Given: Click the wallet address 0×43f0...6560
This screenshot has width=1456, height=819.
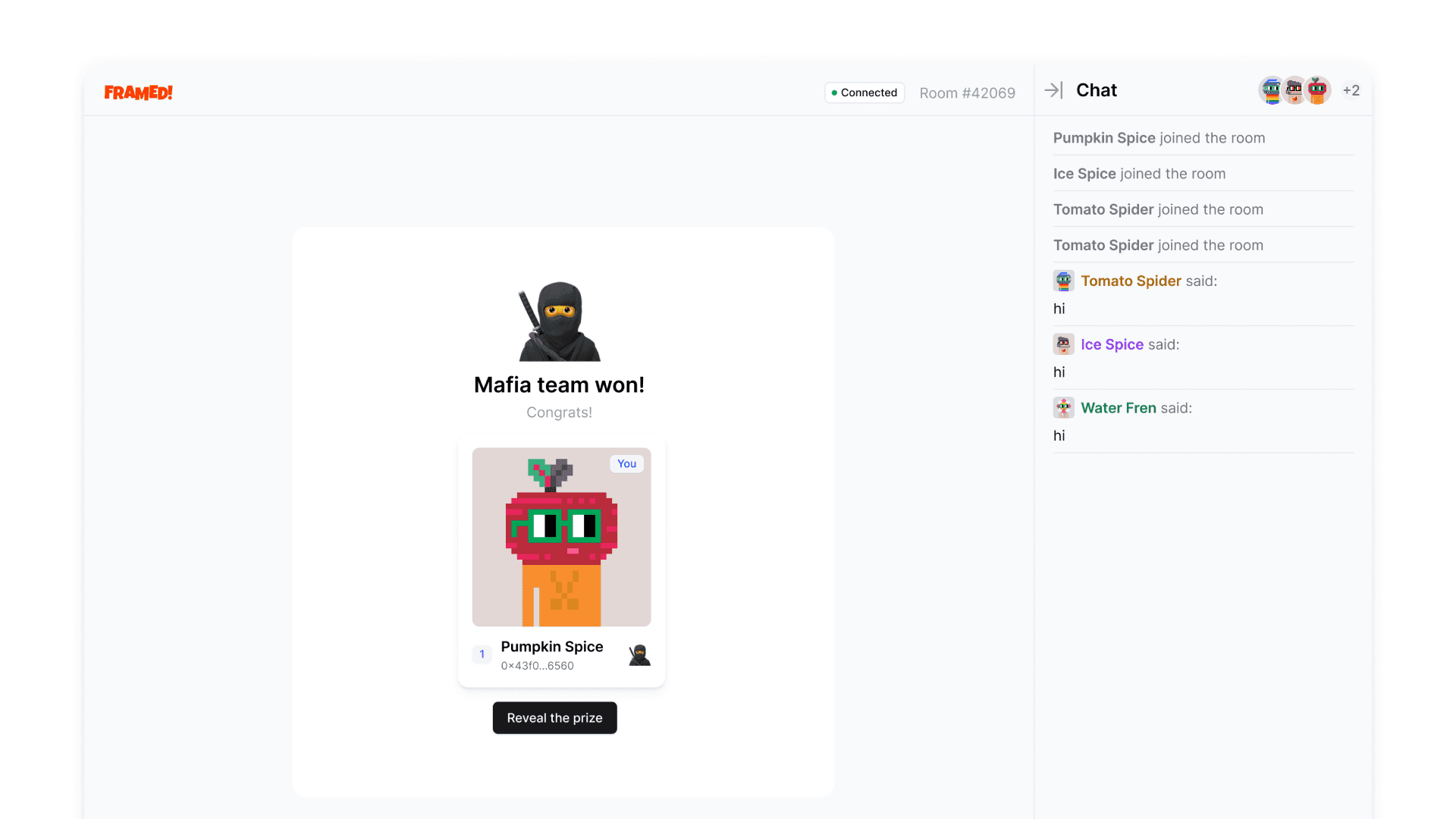Looking at the screenshot, I should click(537, 666).
